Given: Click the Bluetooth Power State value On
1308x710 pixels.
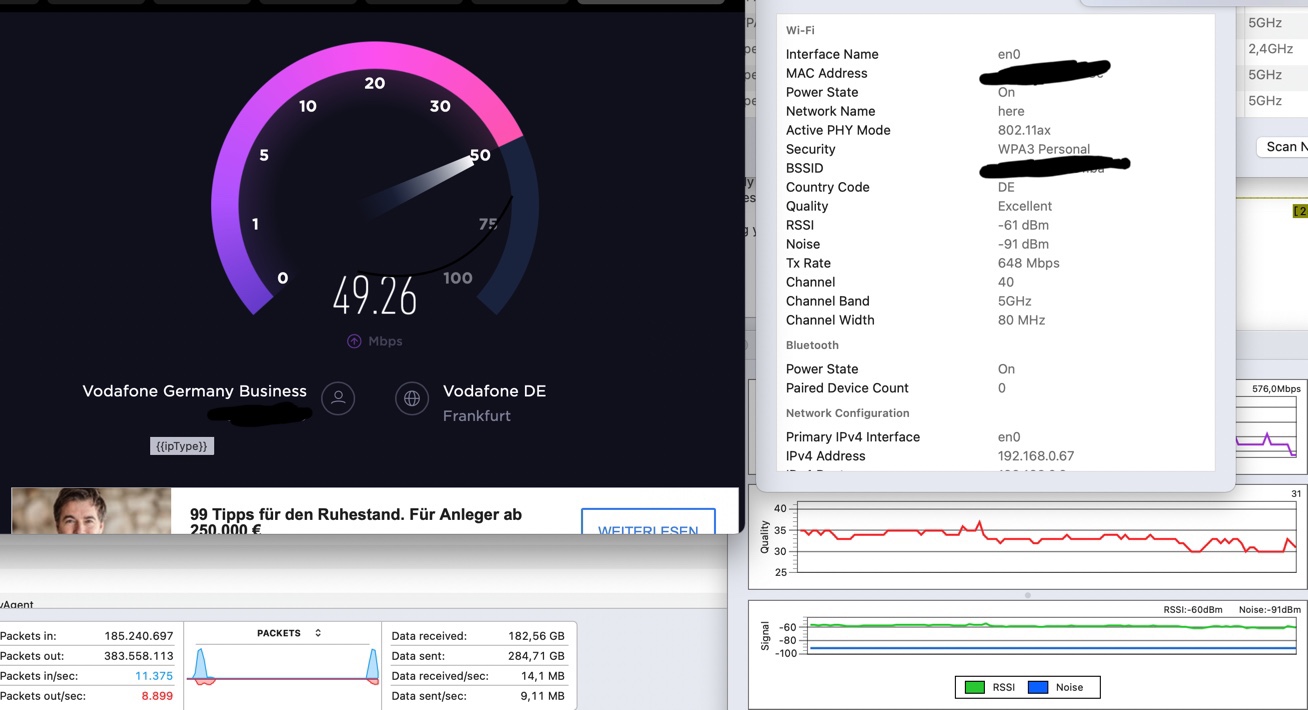Looking at the screenshot, I should pyautogui.click(x=1006, y=369).
